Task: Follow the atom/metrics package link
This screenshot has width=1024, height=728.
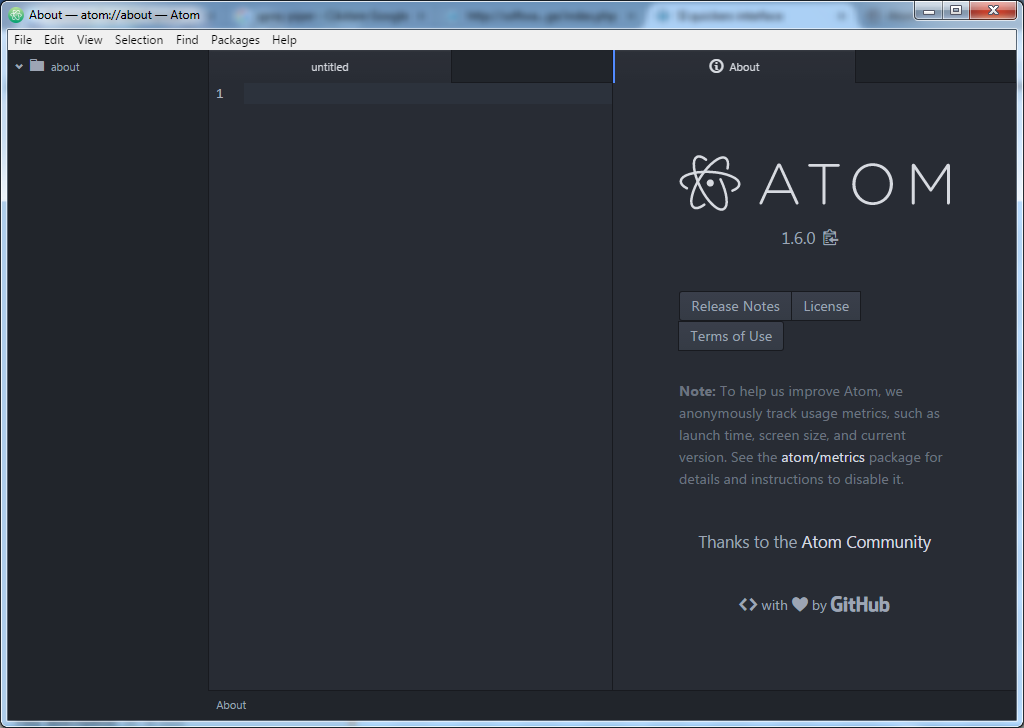Action: coord(822,457)
